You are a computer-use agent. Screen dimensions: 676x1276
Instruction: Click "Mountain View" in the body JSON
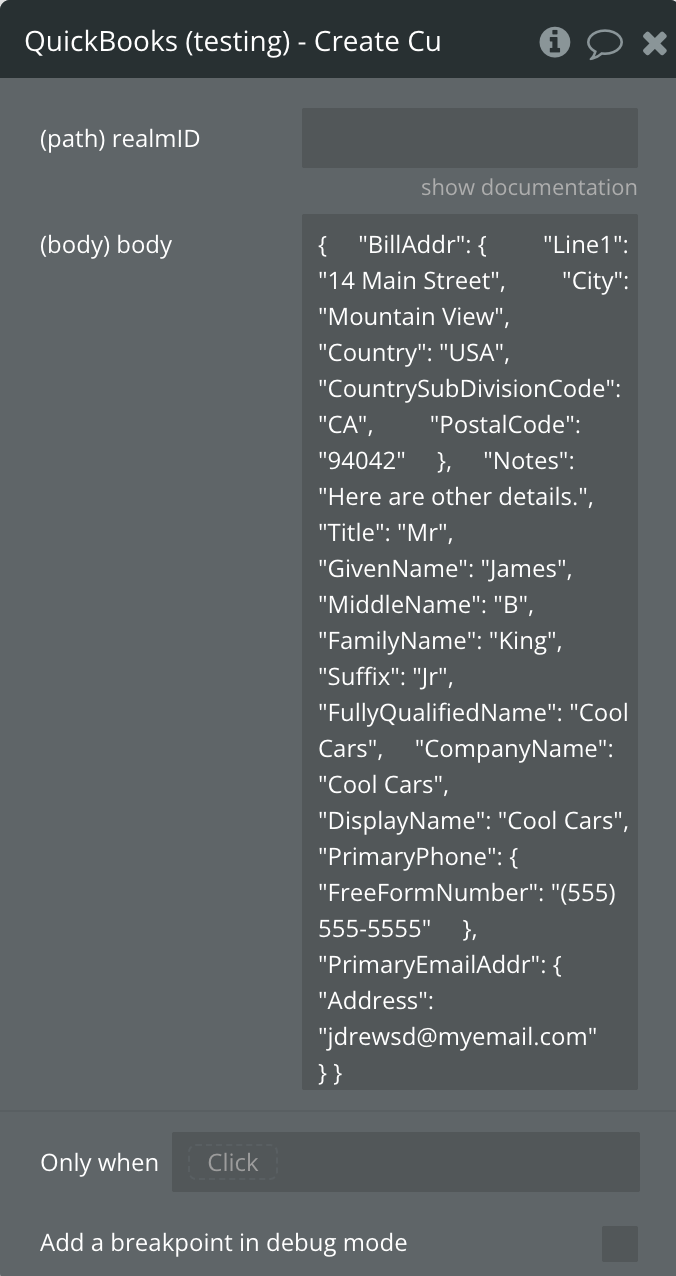click(x=413, y=318)
